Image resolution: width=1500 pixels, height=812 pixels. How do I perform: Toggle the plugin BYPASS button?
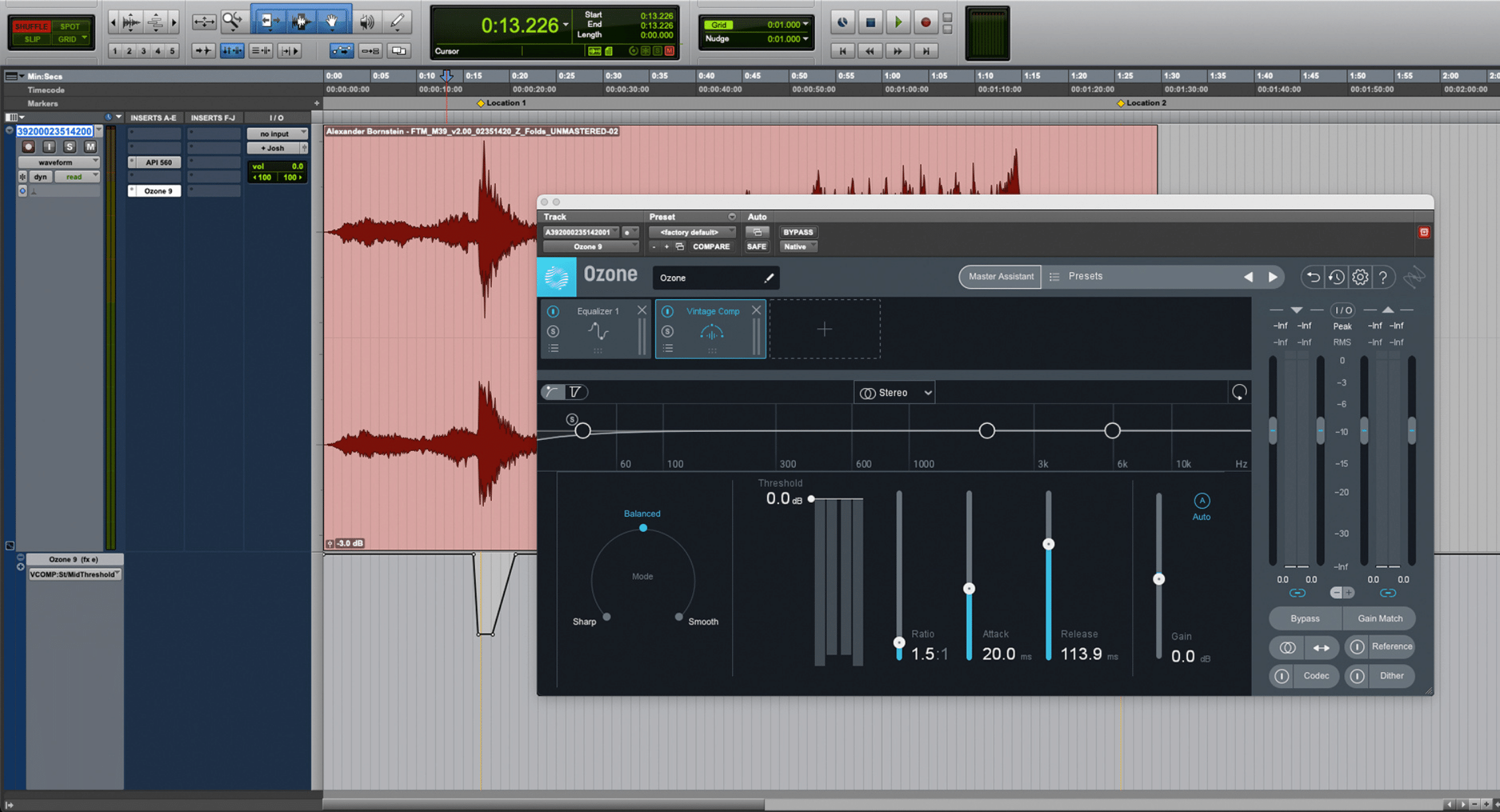tap(798, 232)
